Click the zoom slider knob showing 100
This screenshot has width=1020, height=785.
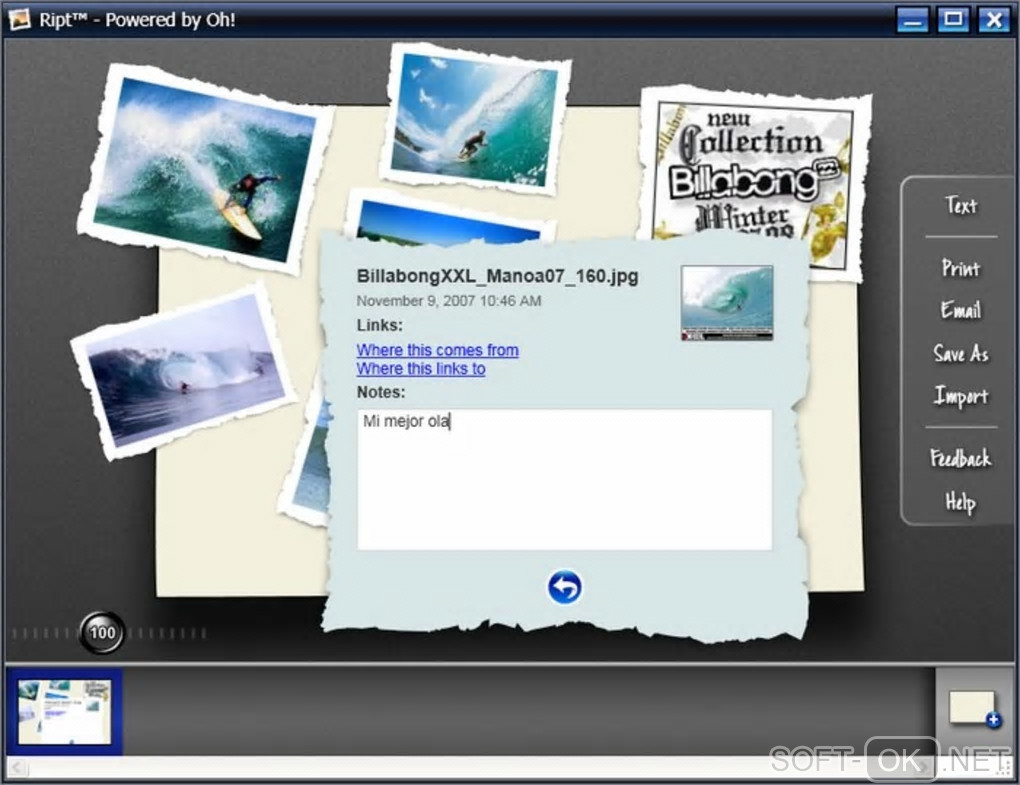pos(102,632)
